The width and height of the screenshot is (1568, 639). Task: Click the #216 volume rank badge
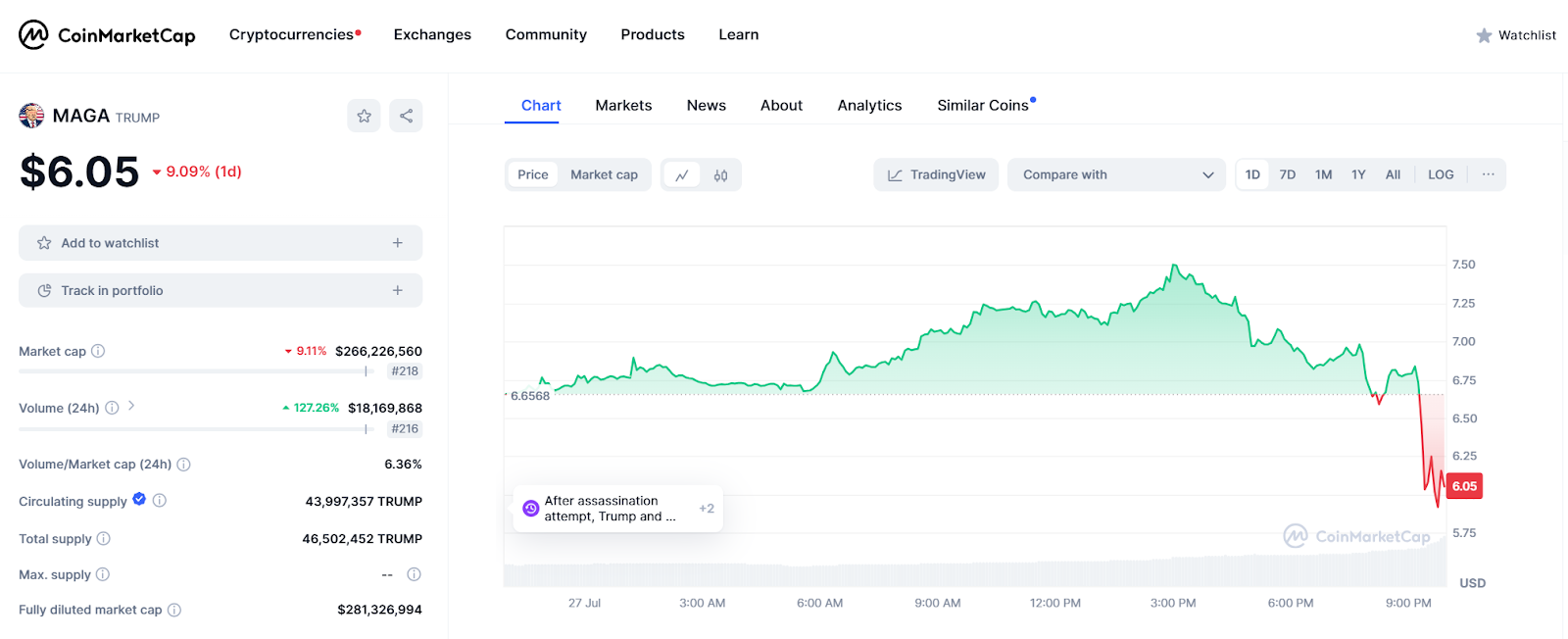[405, 428]
